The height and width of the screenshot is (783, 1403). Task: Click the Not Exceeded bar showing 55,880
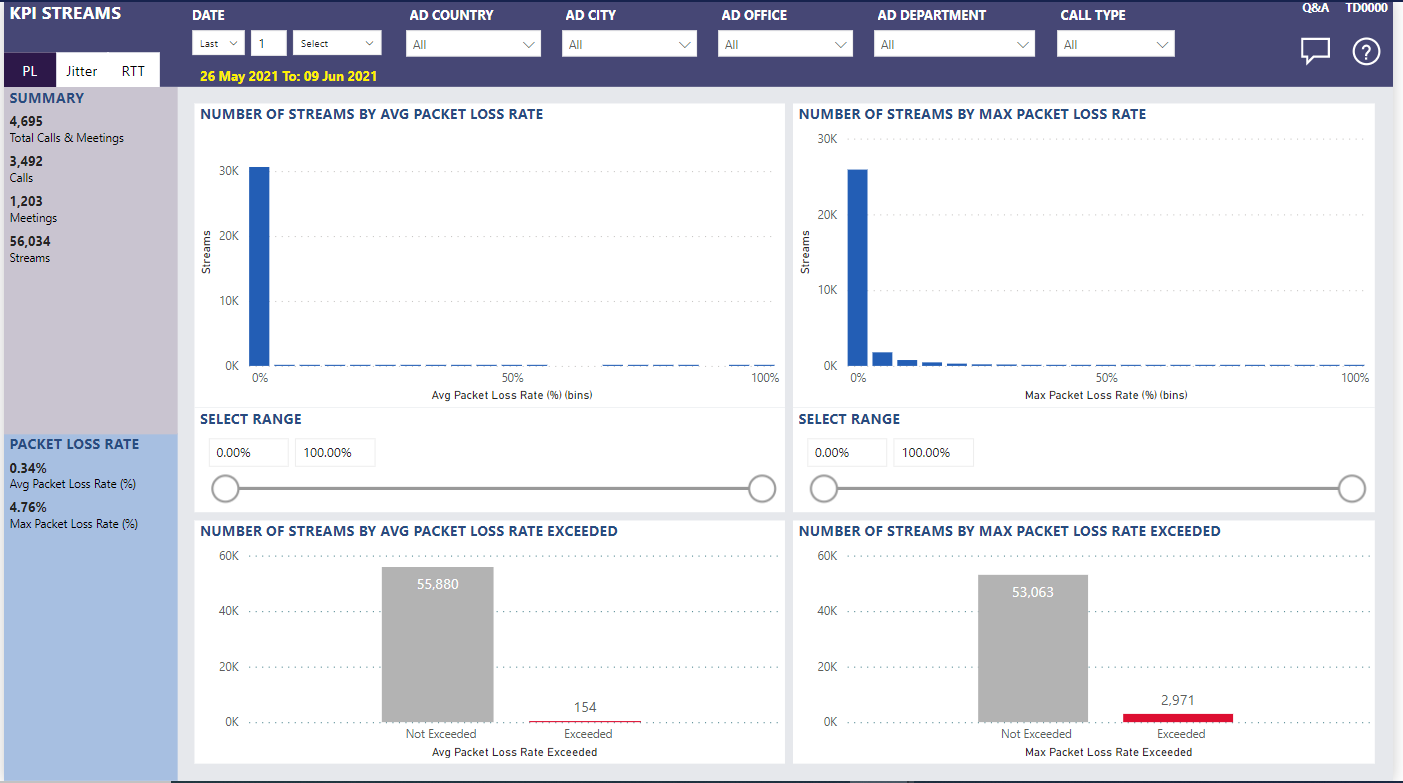(438, 645)
